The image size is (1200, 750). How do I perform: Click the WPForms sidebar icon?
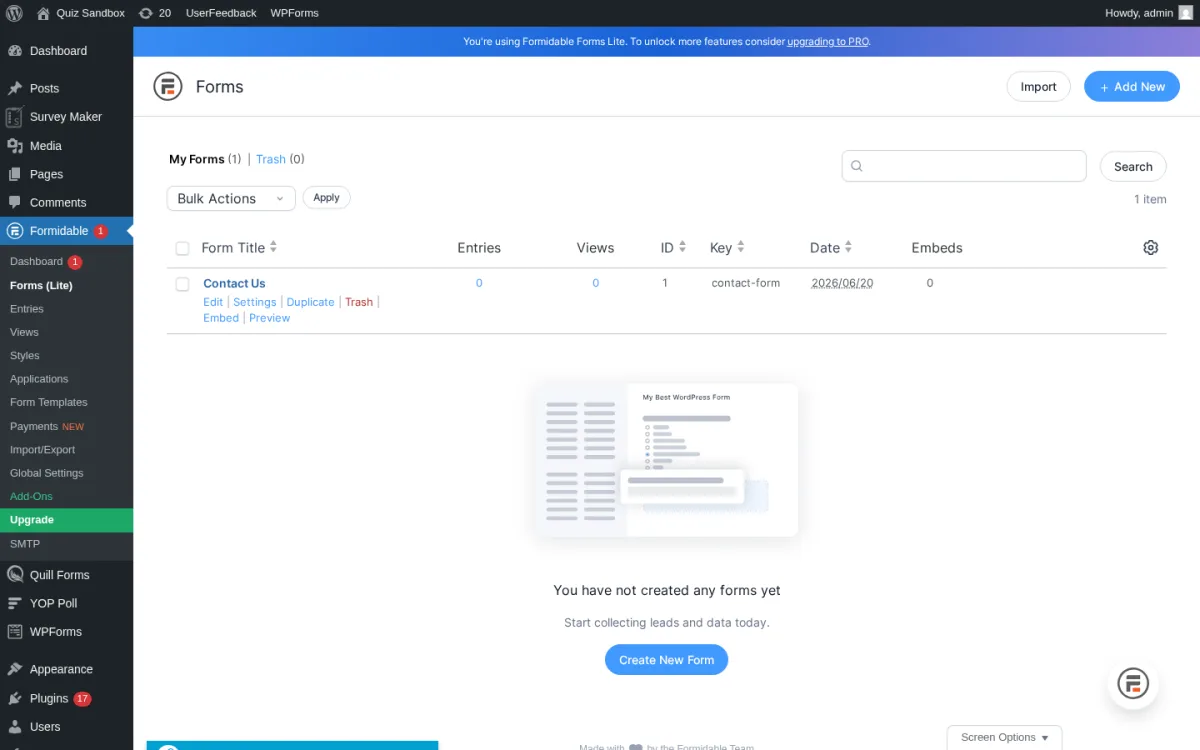pyautogui.click(x=15, y=632)
